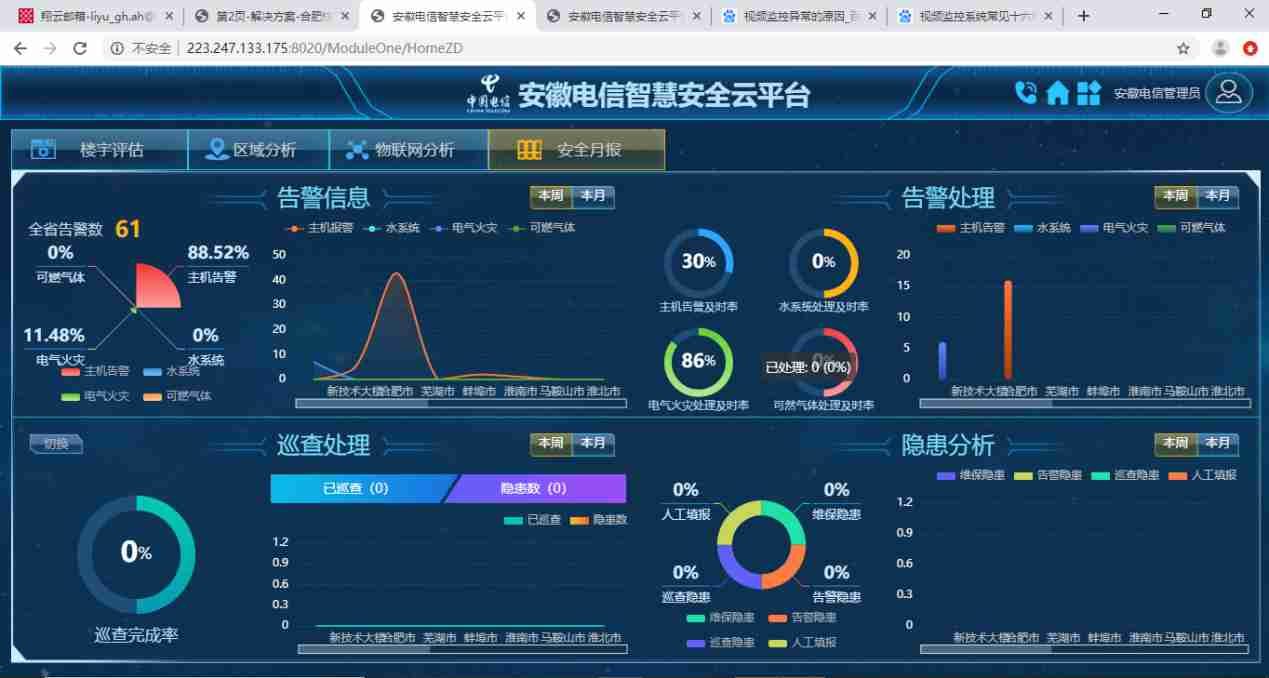The height and width of the screenshot is (678, 1269).
Task: Click the network nodes icon on 物联网分析
Action: pos(357,150)
